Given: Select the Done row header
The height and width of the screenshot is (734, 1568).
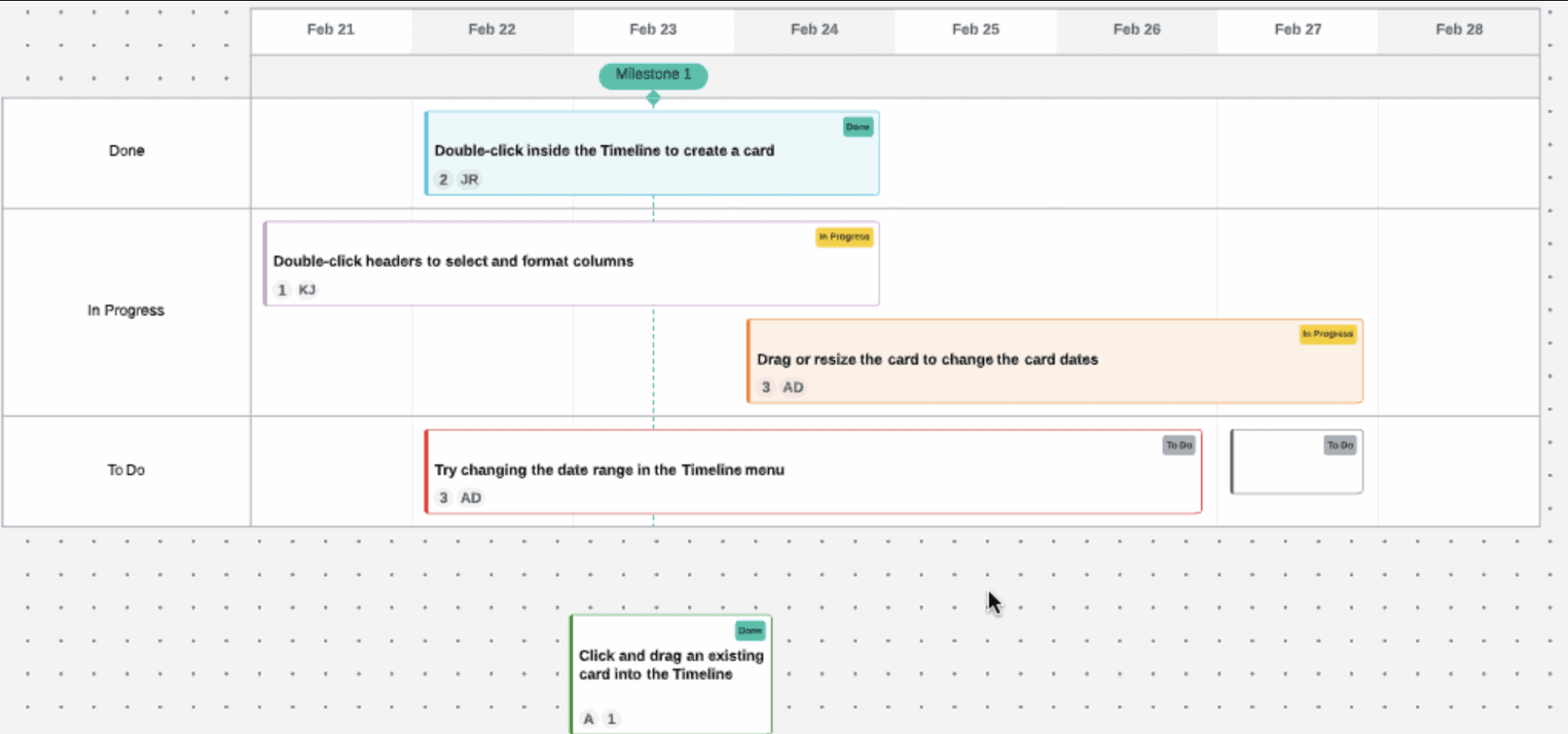Looking at the screenshot, I should point(126,151).
